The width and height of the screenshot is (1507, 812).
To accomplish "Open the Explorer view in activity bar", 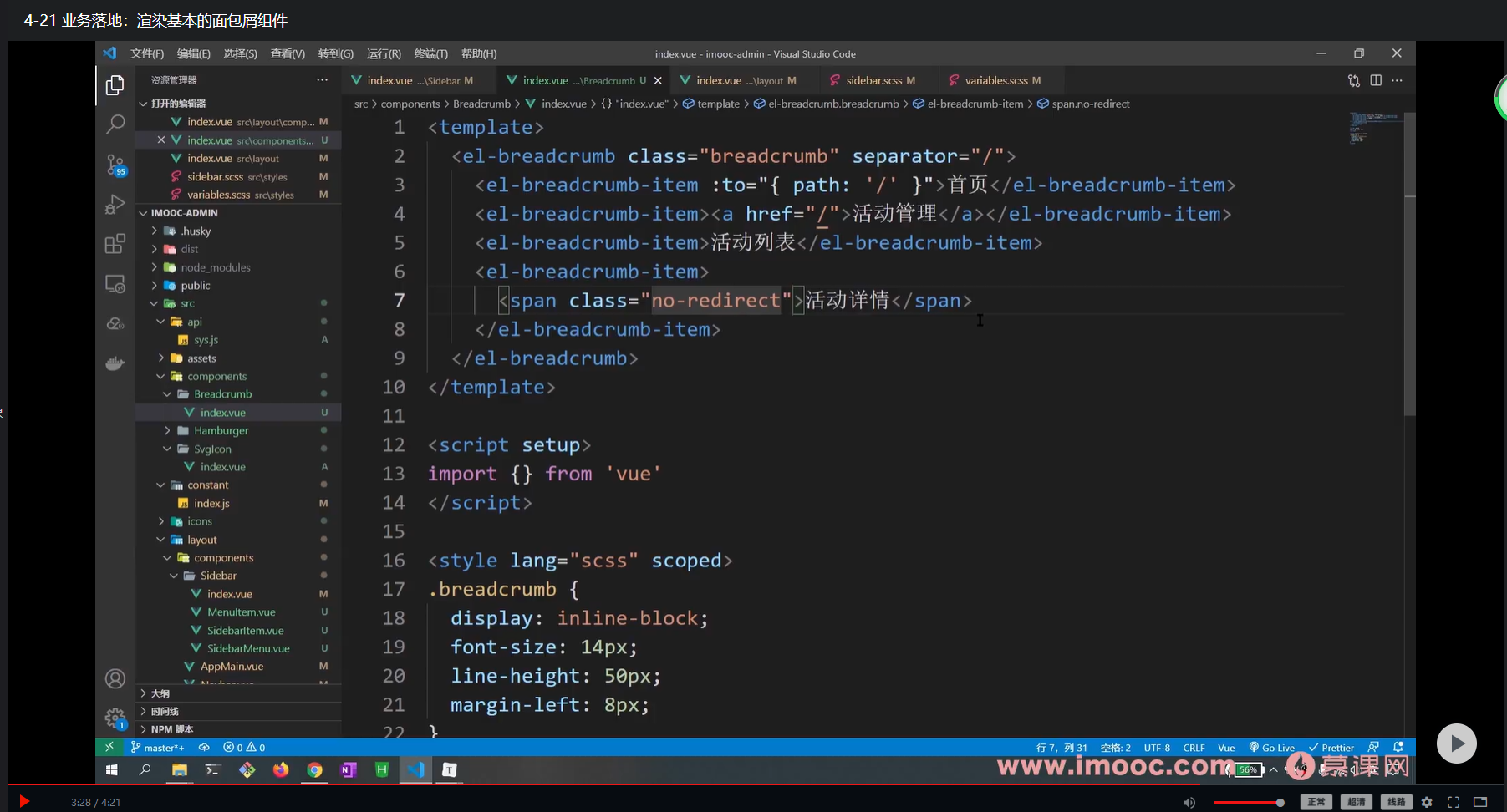I will tap(115, 85).
